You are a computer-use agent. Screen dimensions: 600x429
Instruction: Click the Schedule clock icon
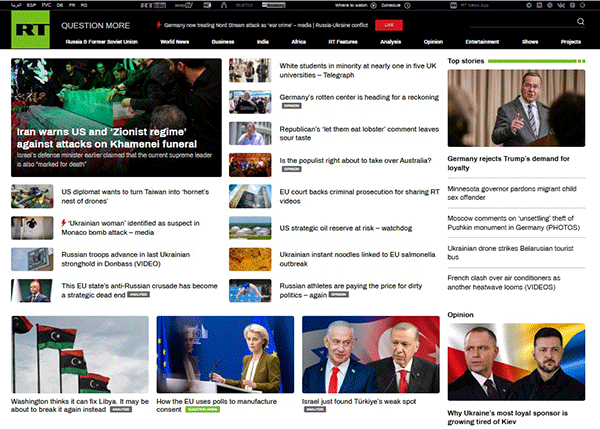pos(407,5)
